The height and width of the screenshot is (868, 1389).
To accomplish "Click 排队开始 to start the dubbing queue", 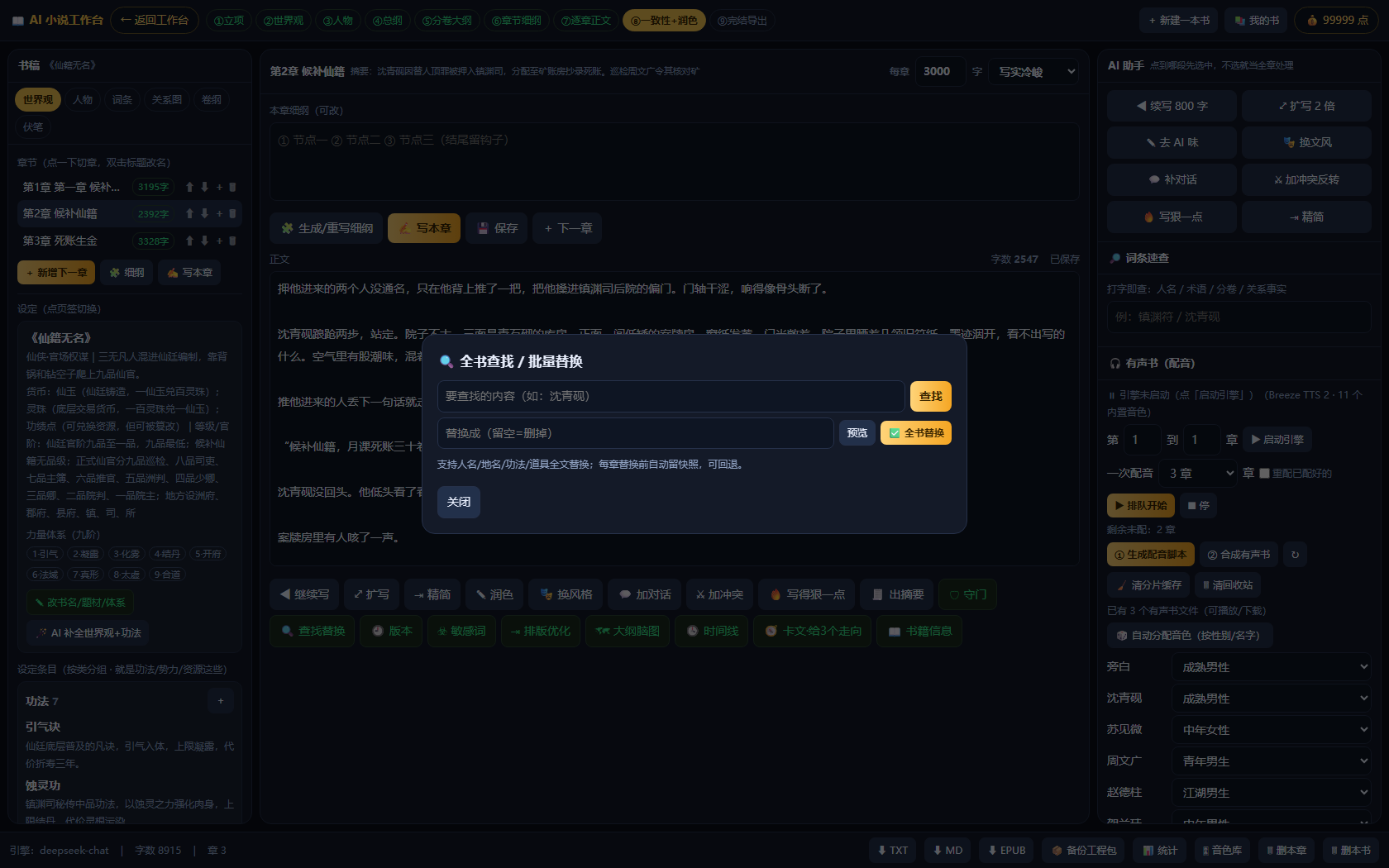I will coord(1140,505).
